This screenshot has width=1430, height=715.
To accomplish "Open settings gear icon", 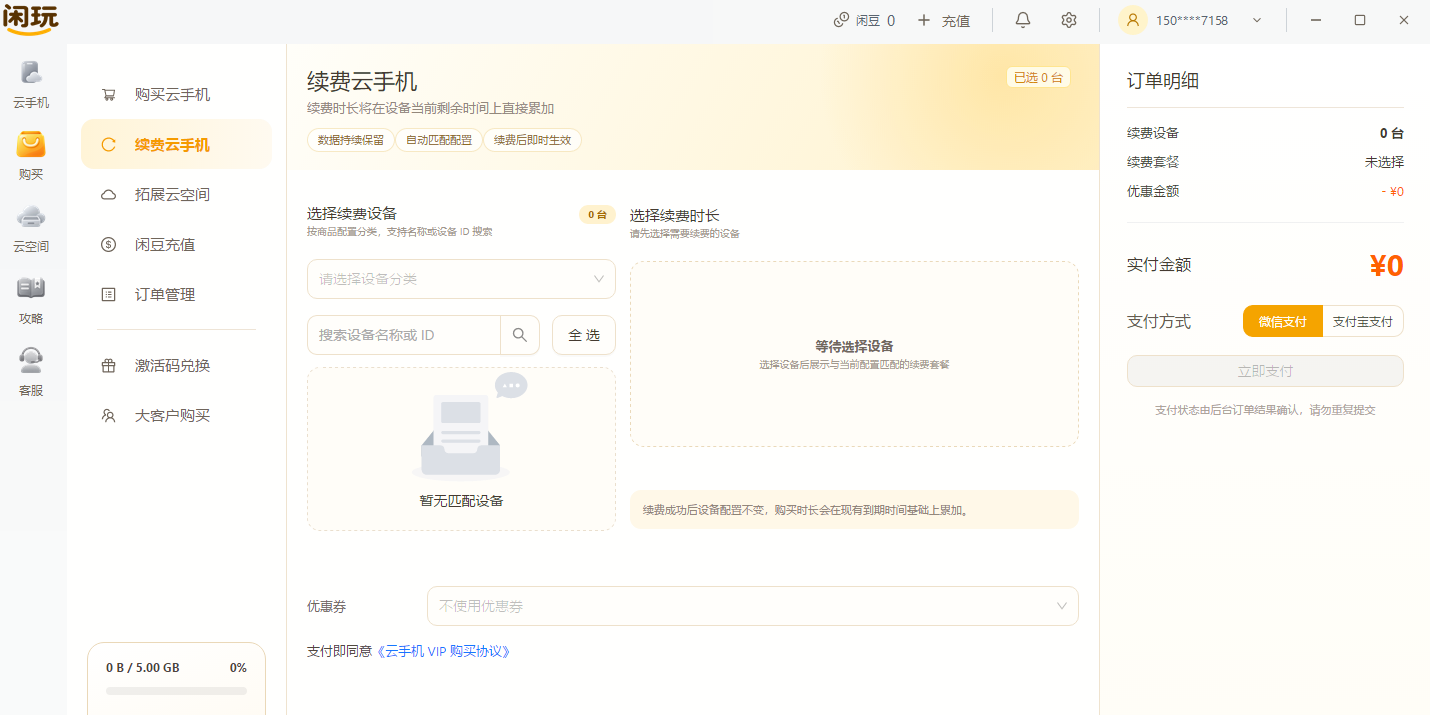I will [1069, 20].
